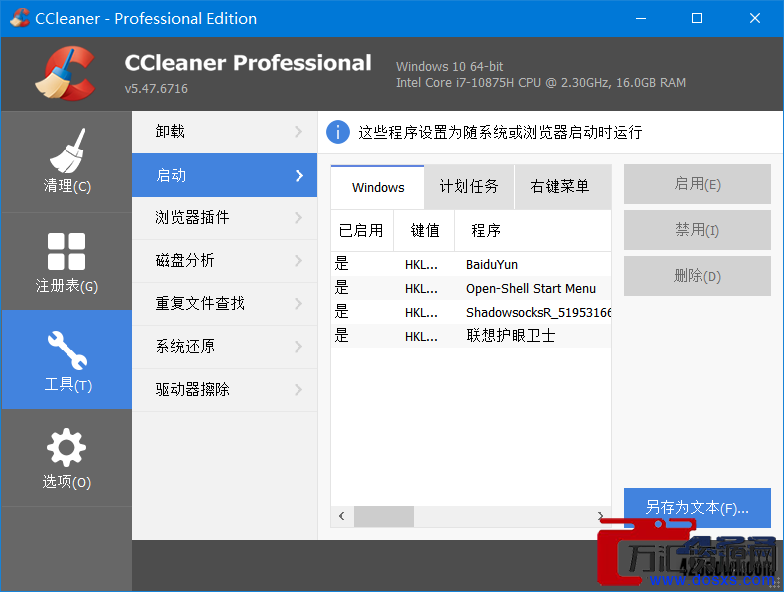This screenshot has height=592, width=784.
Task: Click chevron next to 浏览器插件
Action: point(298,218)
